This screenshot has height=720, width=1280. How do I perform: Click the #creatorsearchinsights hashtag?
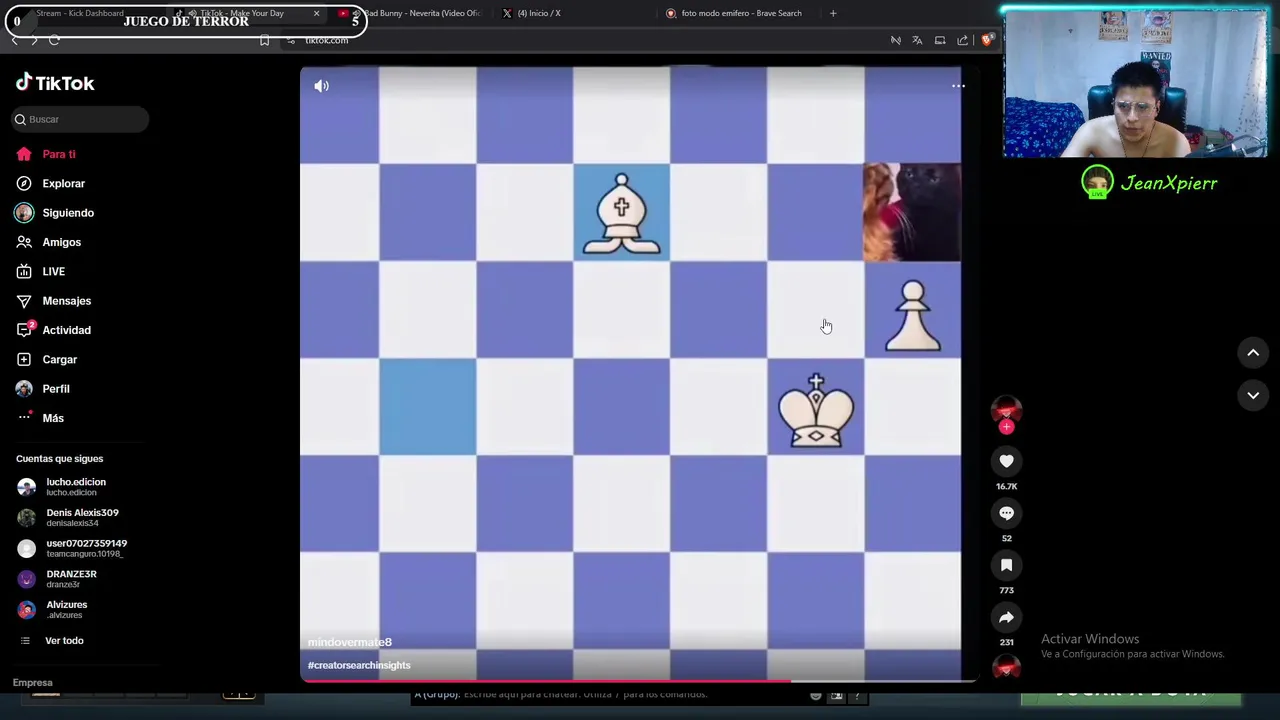359,665
